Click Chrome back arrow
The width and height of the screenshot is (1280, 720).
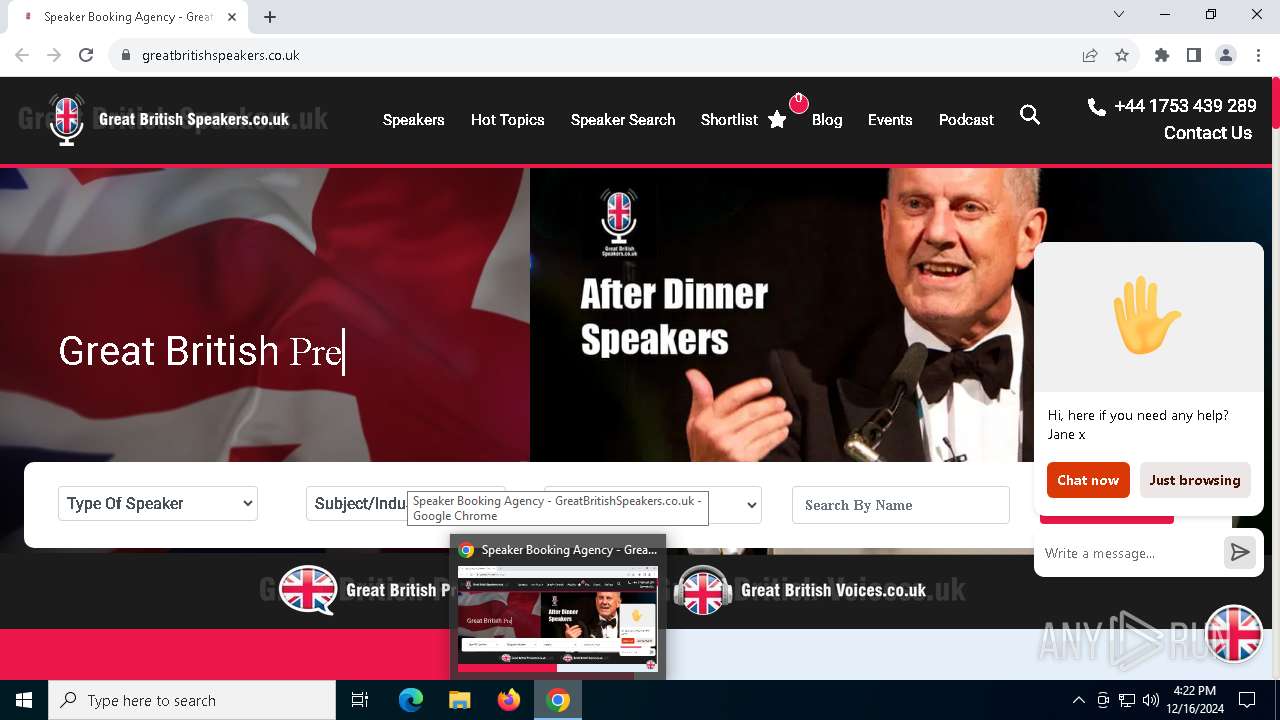(x=22, y=55)
